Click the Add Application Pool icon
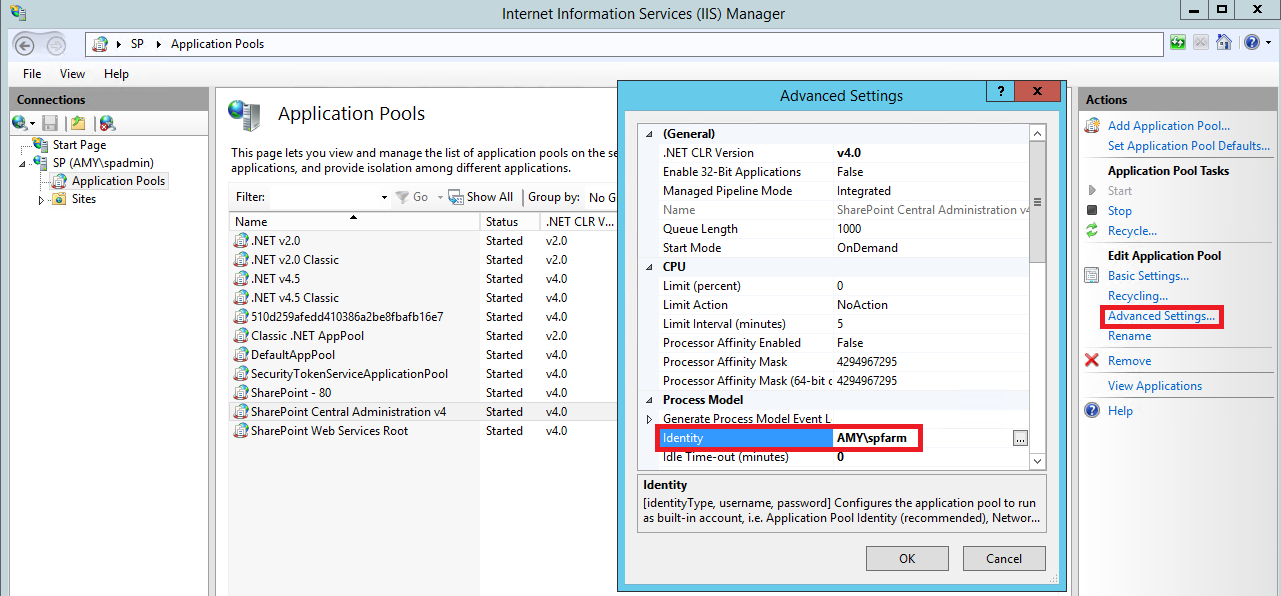 pyautogui.click(x=1092, y=126)
